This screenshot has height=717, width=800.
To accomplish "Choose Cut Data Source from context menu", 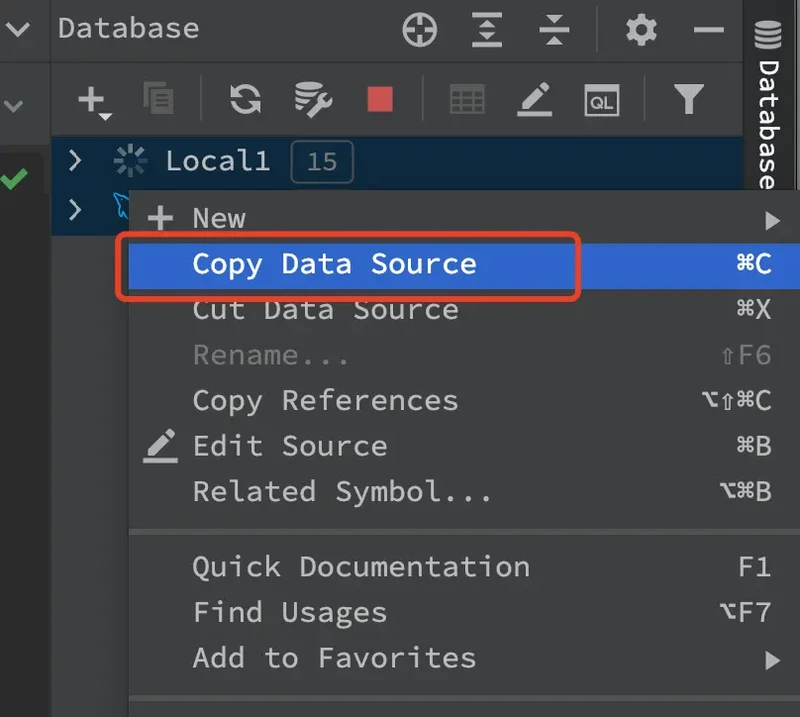I will (x=325, y=310).
